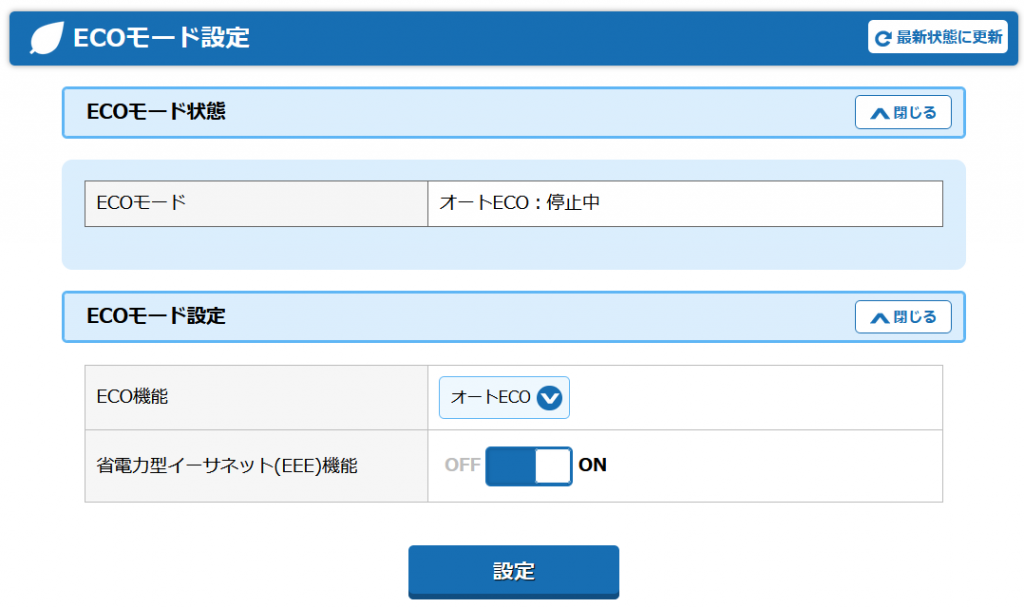Image resolution: width=1024 pixels, height=608 pixels.
Task: Click the ECO機能 row label
Action: coord(132,397)
